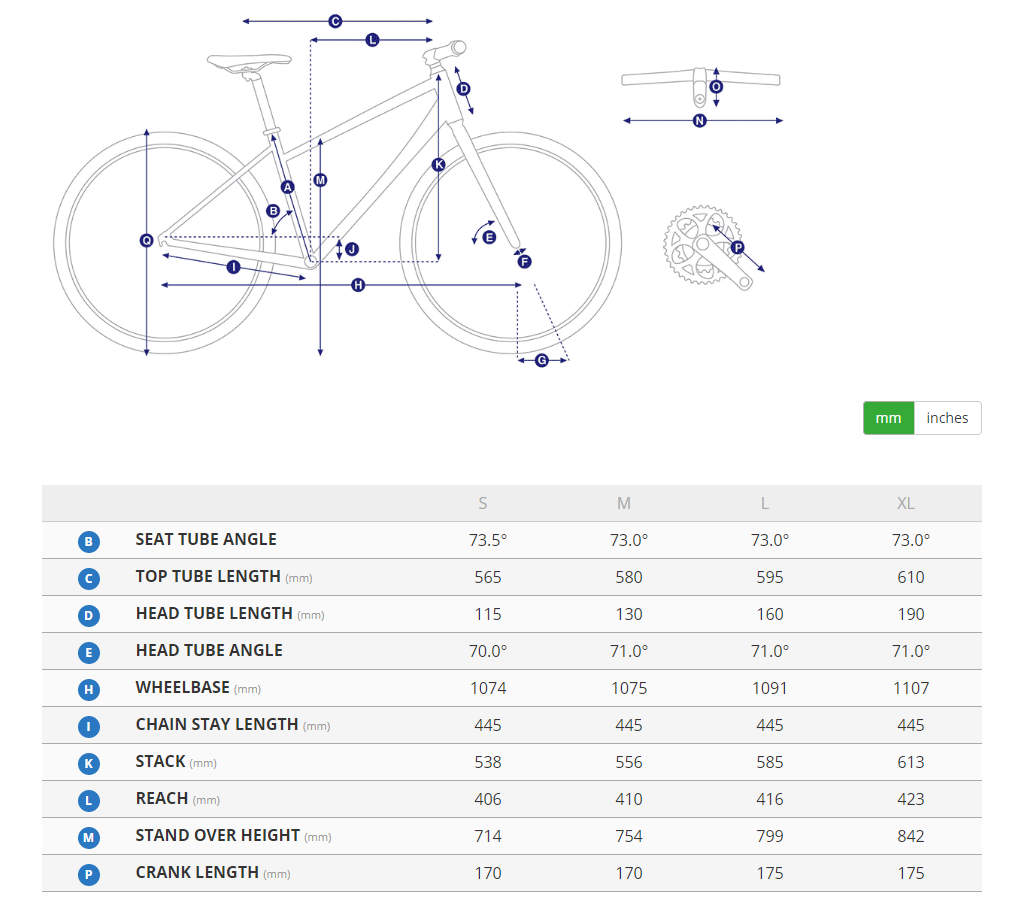Click the L icon beside Reach
This screenshot has width=1022, height=913.
(89, 801)
